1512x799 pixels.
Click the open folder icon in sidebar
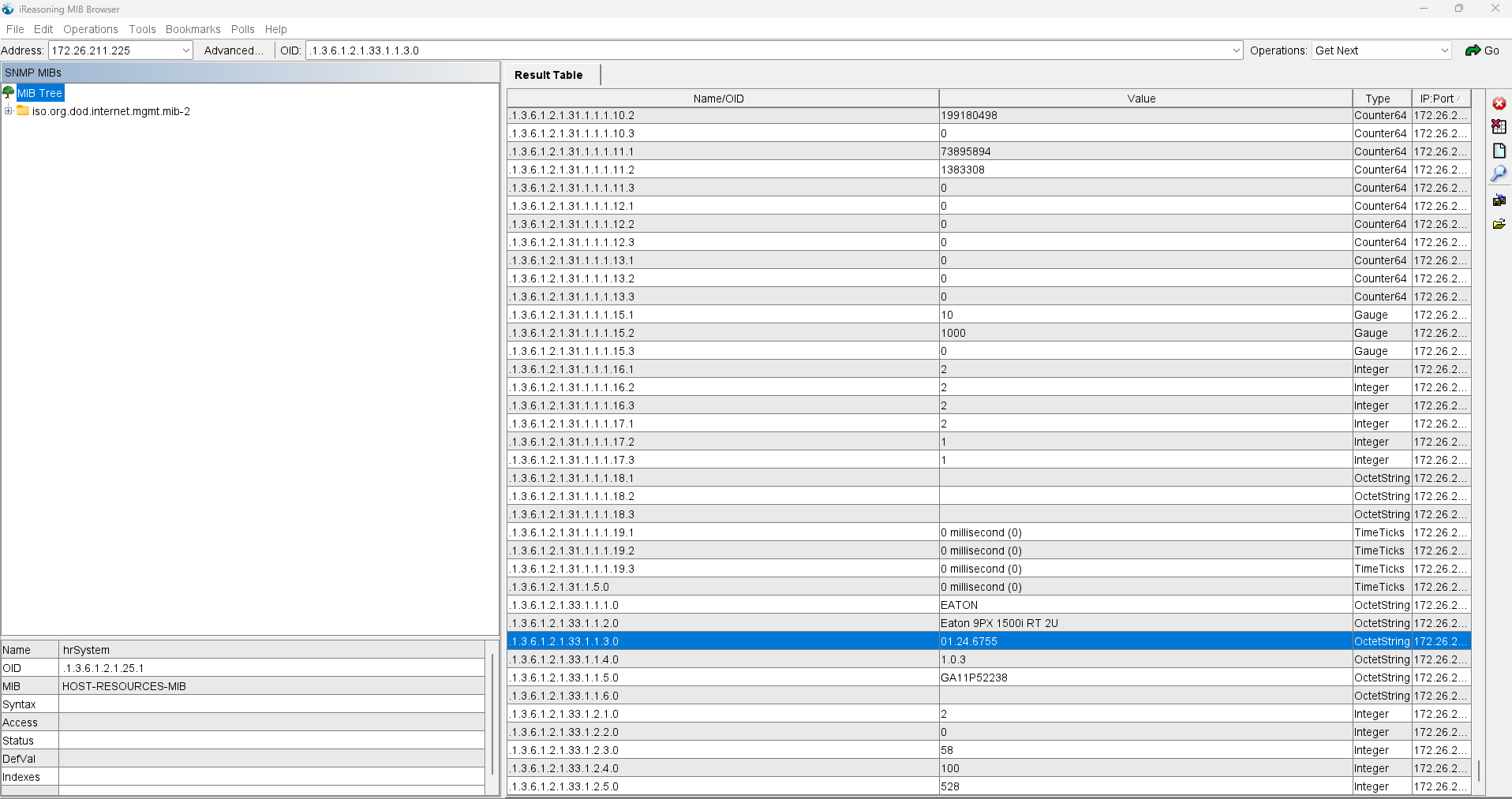[1499, 224]
